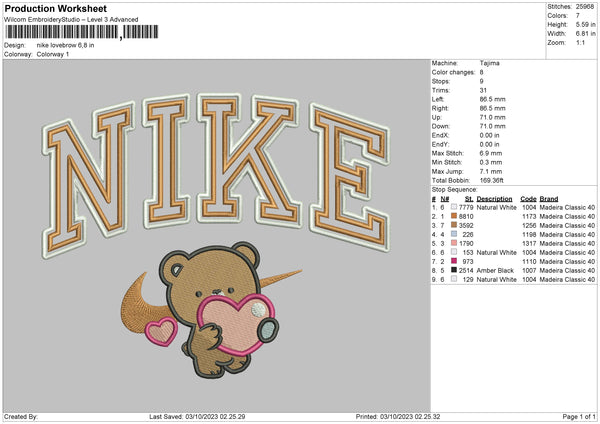Click the EndX value 0.00 in
This screenshot has width=600, height=424.
click(489, 135)
